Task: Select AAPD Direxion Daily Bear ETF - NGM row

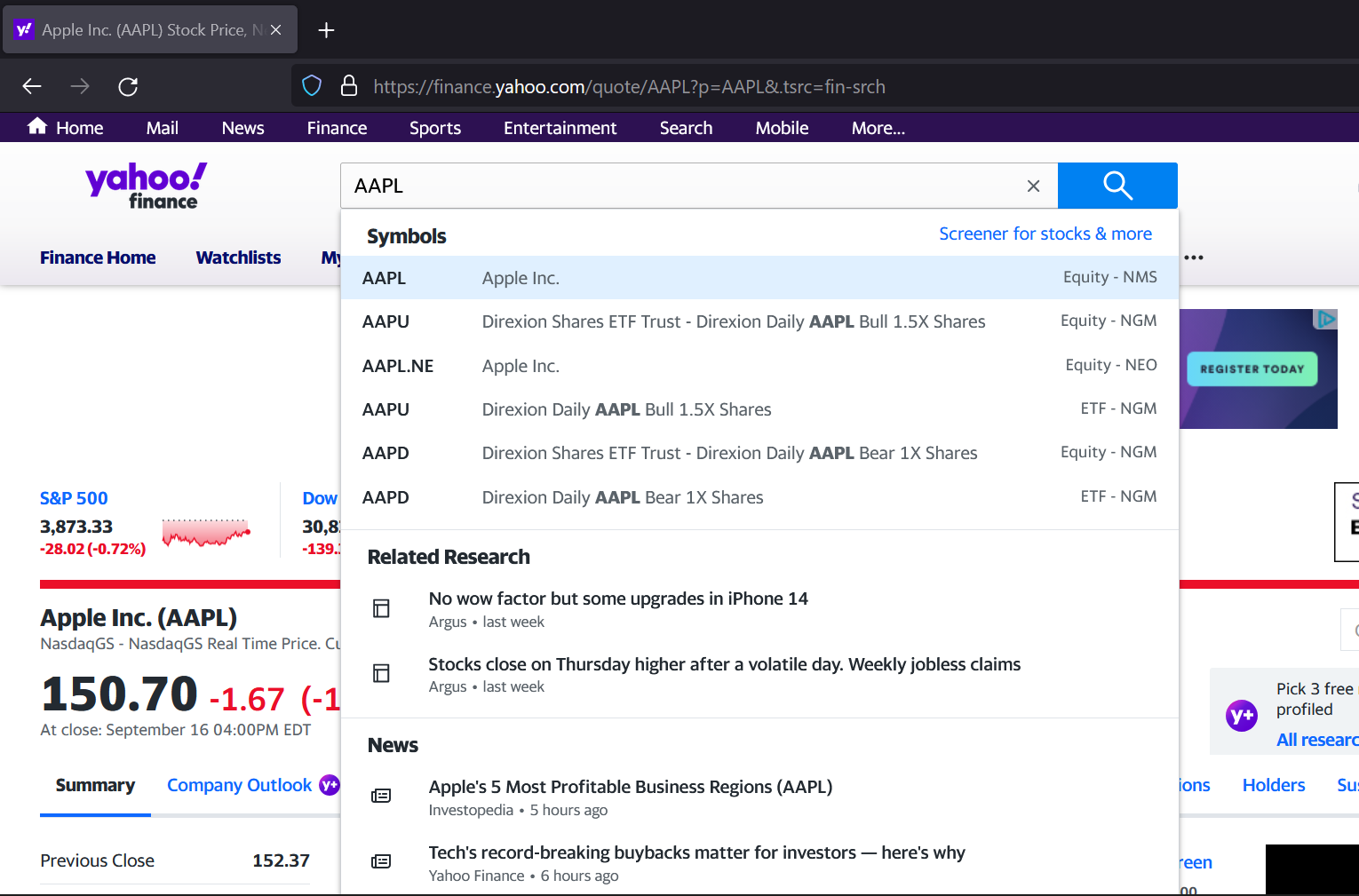Action: [x=759, y=497]
